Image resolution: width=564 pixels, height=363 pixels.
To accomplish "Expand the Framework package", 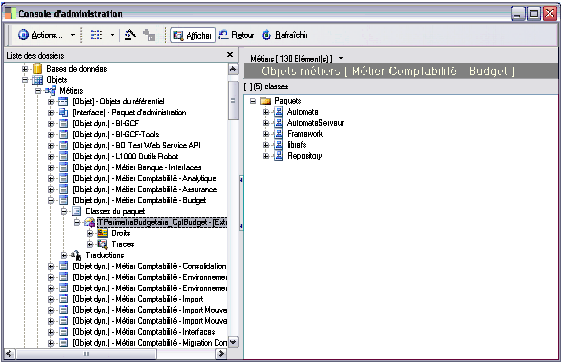I will tap(266, 134).
